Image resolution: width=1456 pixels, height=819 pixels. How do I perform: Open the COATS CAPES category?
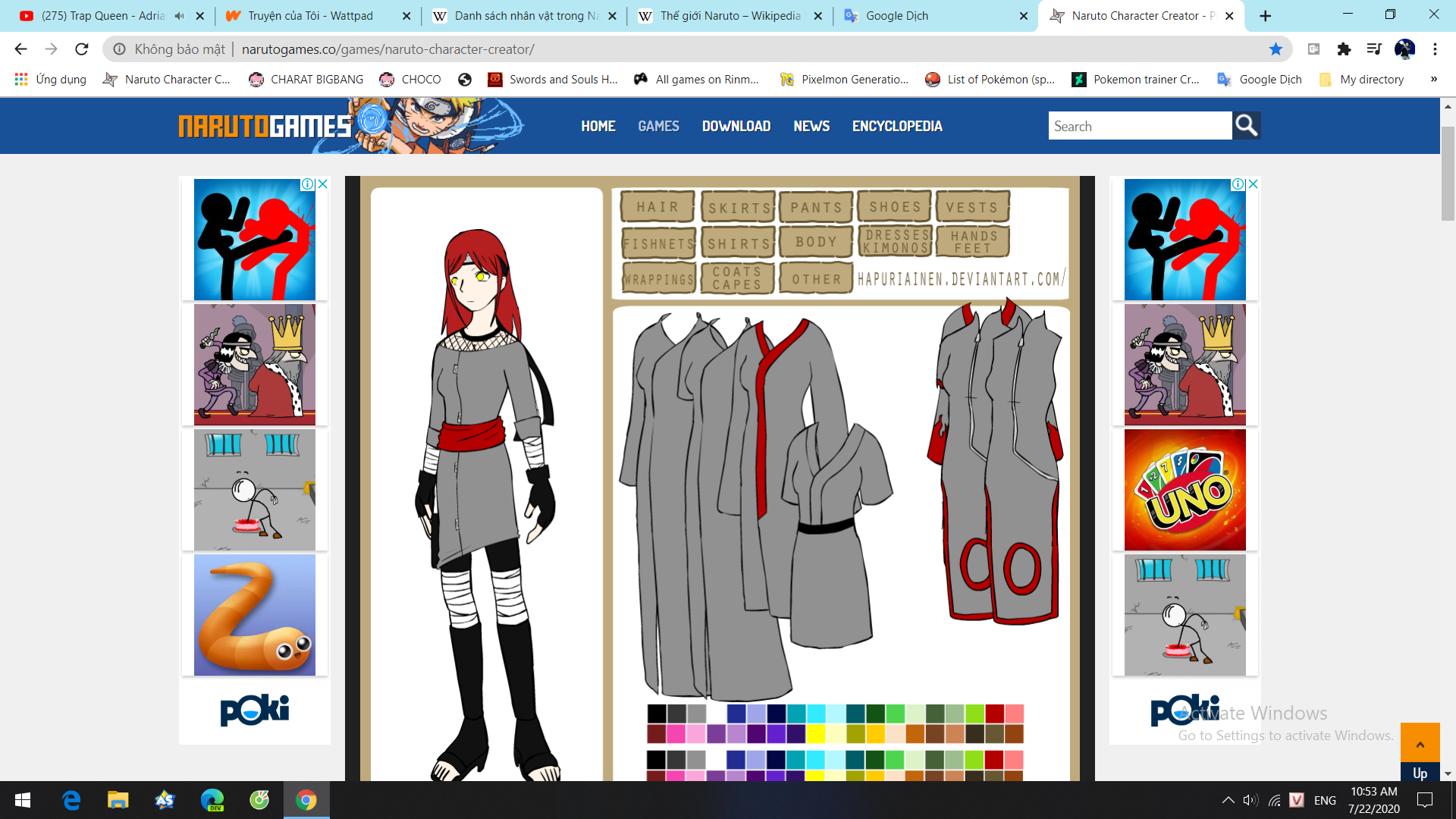(x=736, y=278)
